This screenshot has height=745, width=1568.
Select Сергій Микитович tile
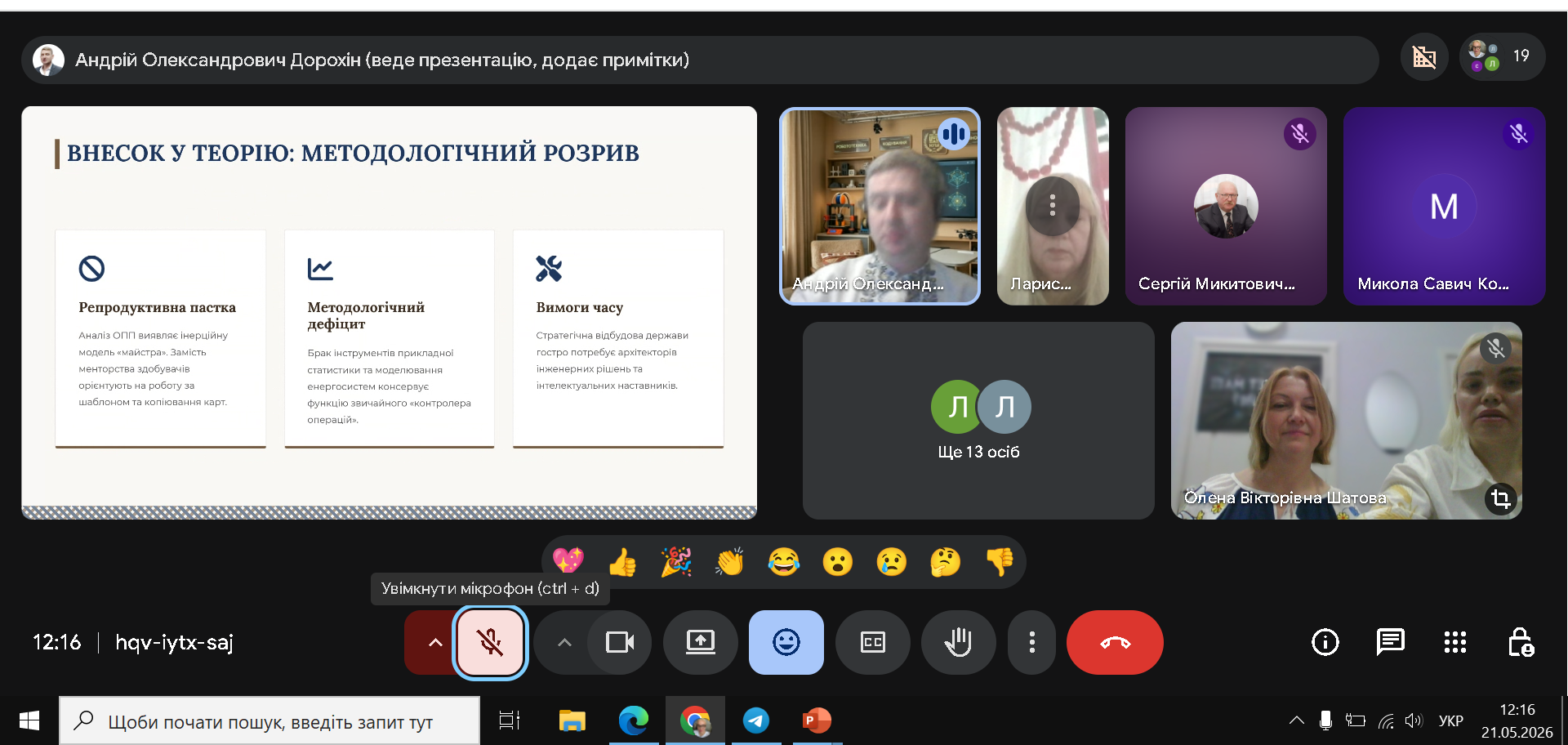tap(1226, 207)
